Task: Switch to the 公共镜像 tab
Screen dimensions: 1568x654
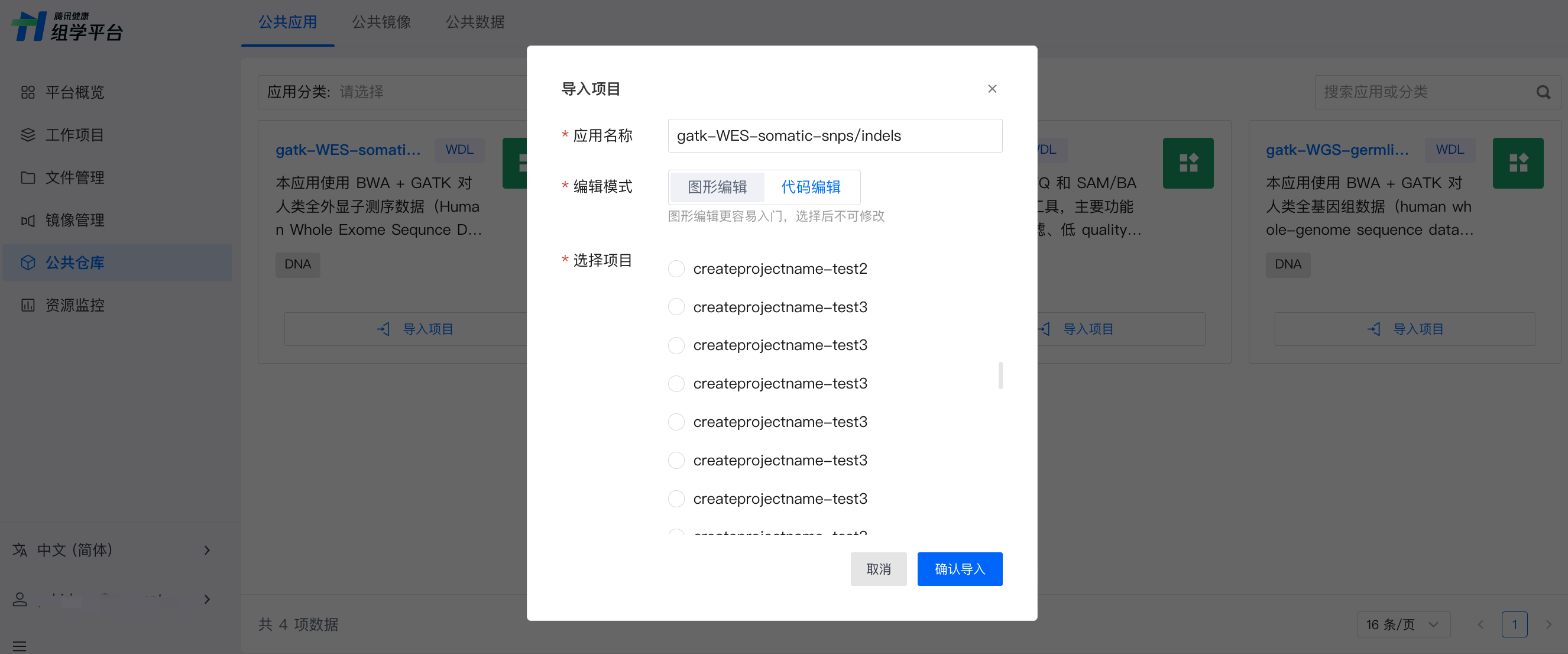Action: point(381,22)
